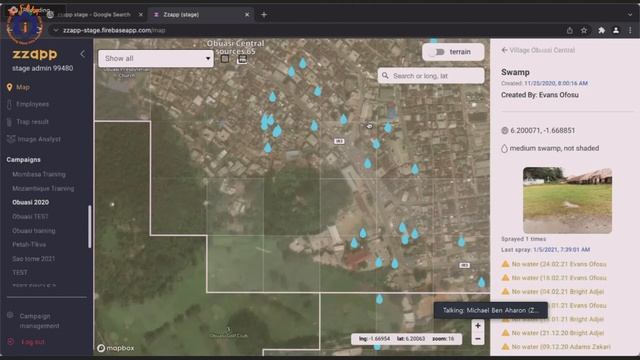Click the Map location pin icon
The height and width of the screenshot is (360, 640).
[x=9, y=87]
